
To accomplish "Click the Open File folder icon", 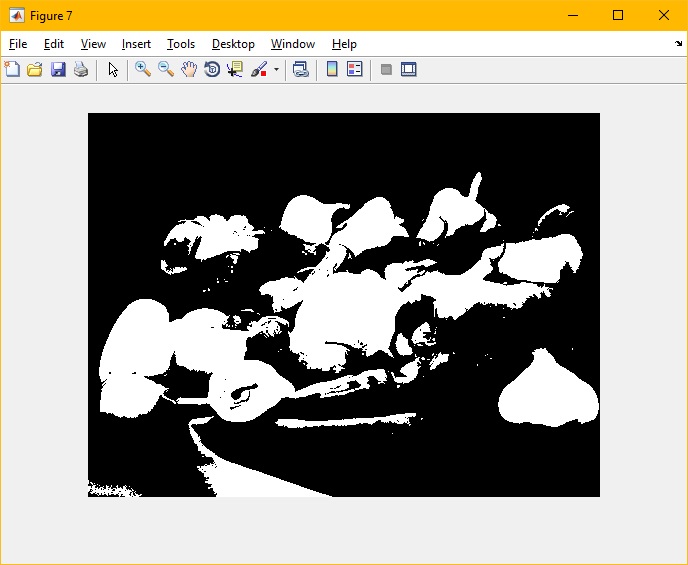I will (x=35, y=69).
